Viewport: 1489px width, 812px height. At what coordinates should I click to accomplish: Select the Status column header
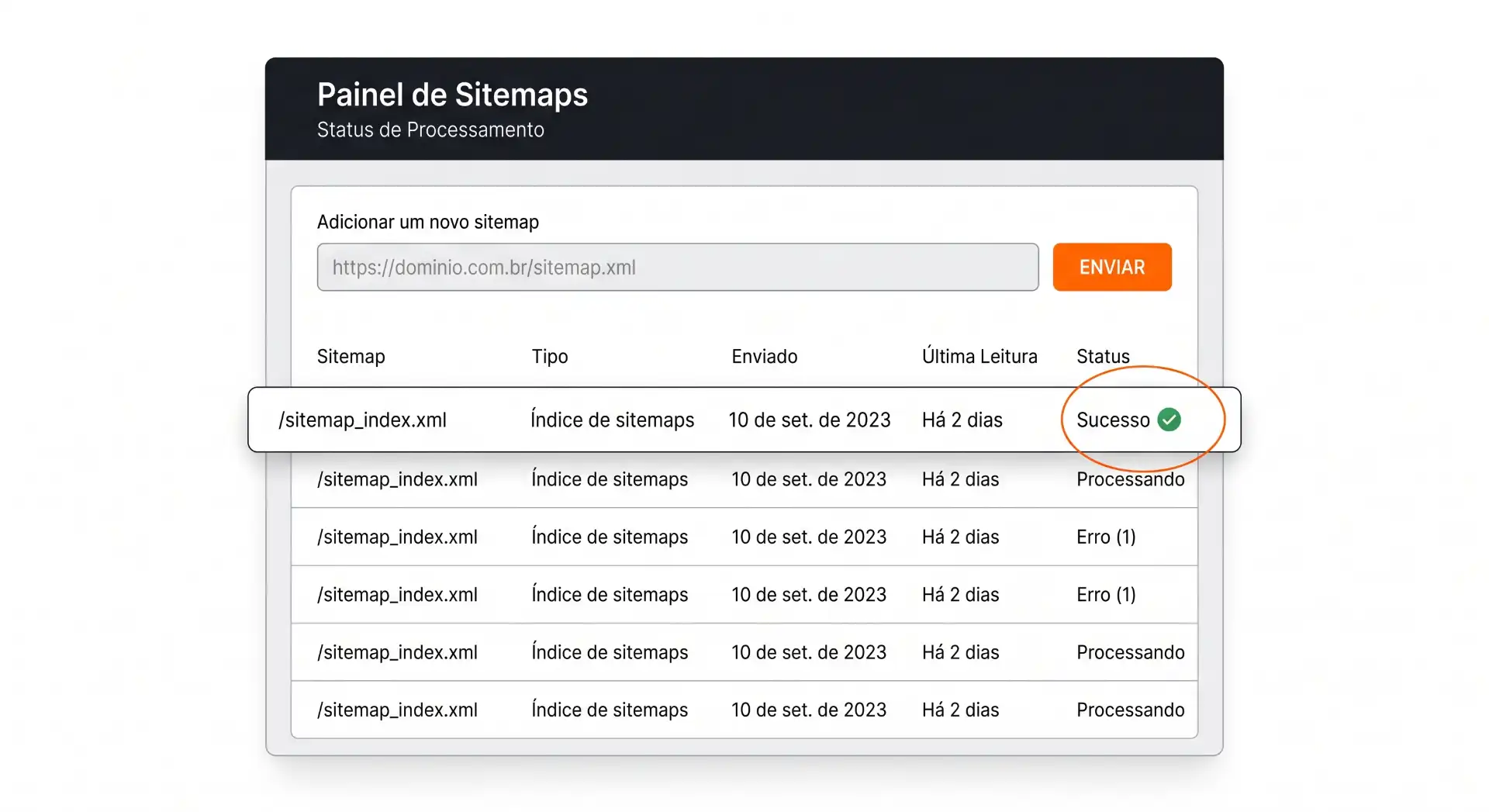[1103, 356]
